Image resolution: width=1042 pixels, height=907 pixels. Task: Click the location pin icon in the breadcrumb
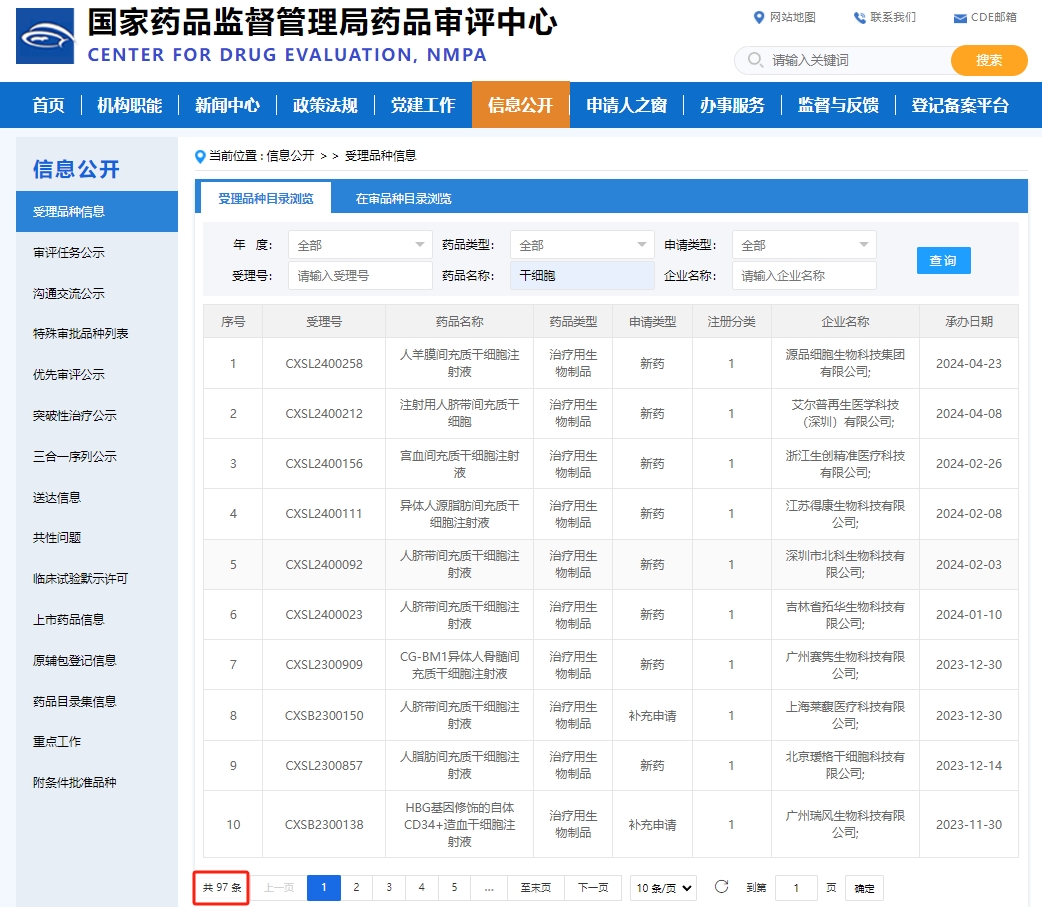tap(199, 155)
